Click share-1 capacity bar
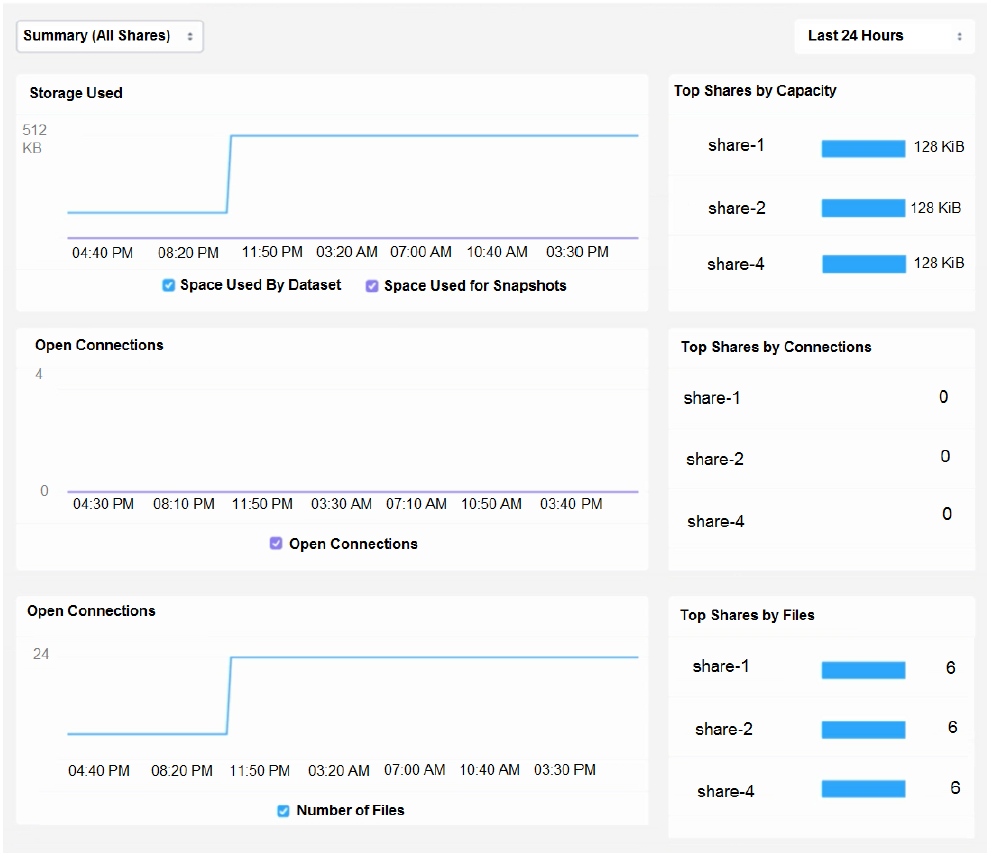Viewport: 987px width, 853px height. [x=863, y=148]
